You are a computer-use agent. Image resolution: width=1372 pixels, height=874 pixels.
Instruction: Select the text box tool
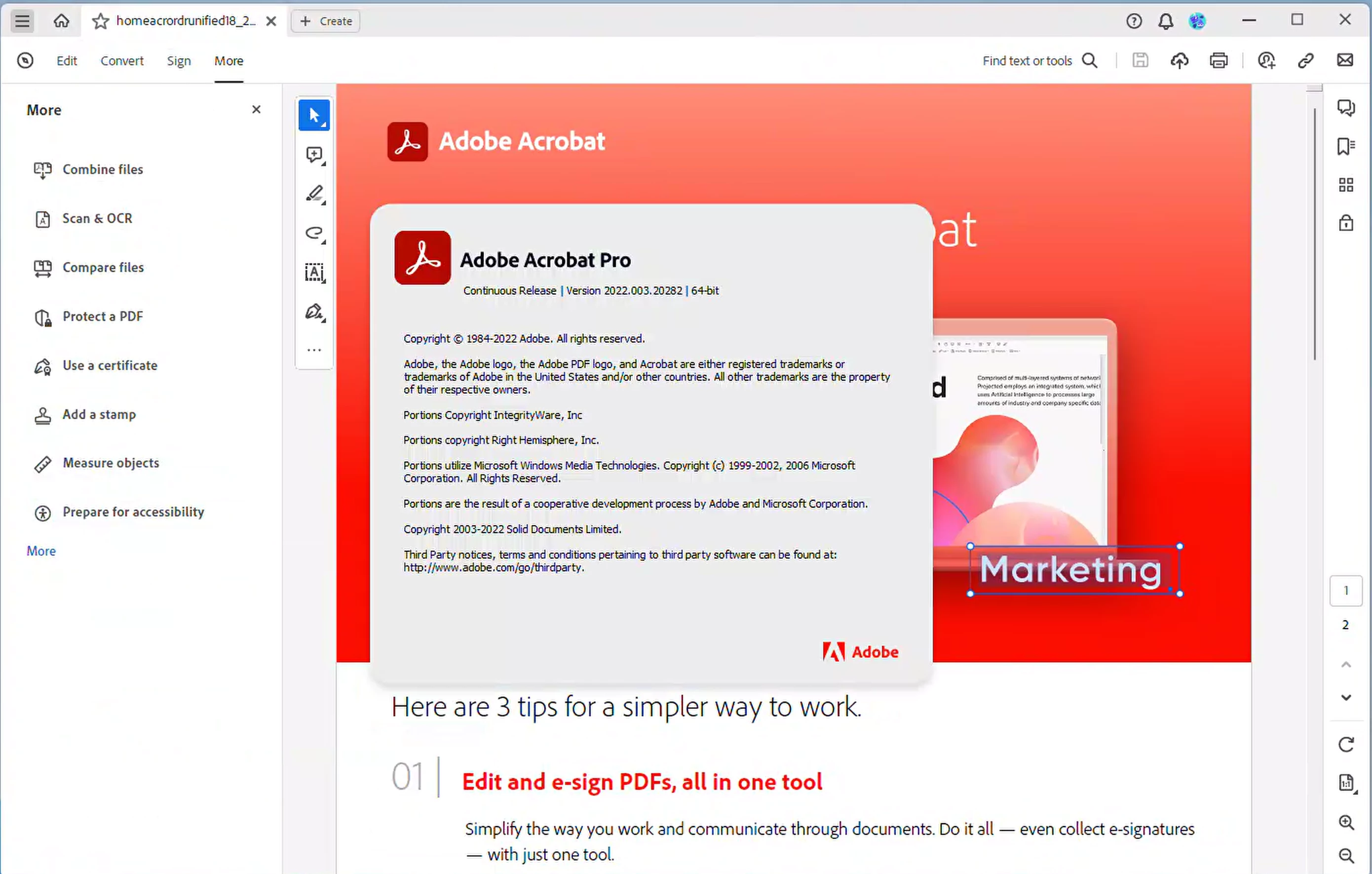(314, 272)
